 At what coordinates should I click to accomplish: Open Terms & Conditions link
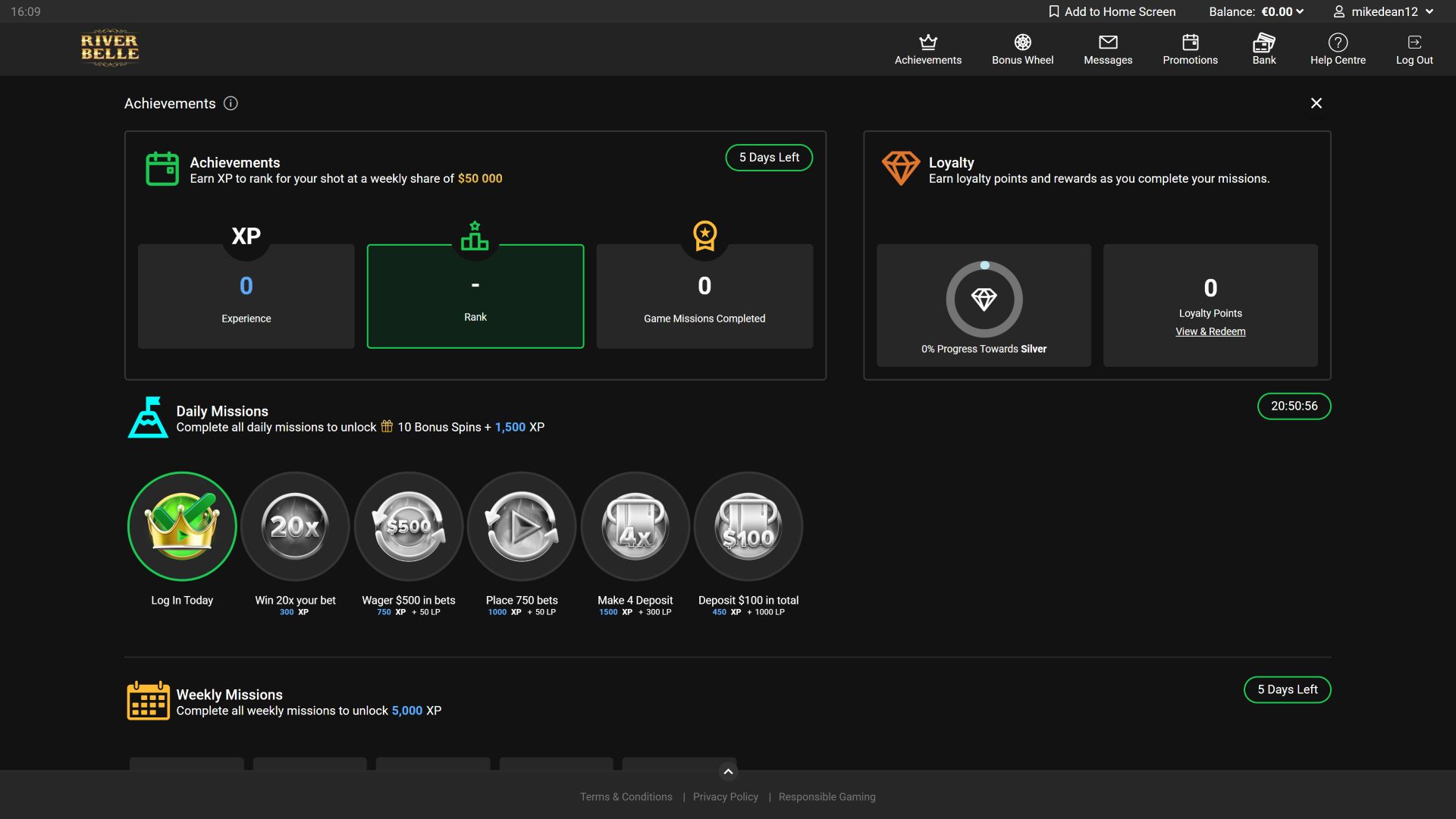(x=626, y=797)
